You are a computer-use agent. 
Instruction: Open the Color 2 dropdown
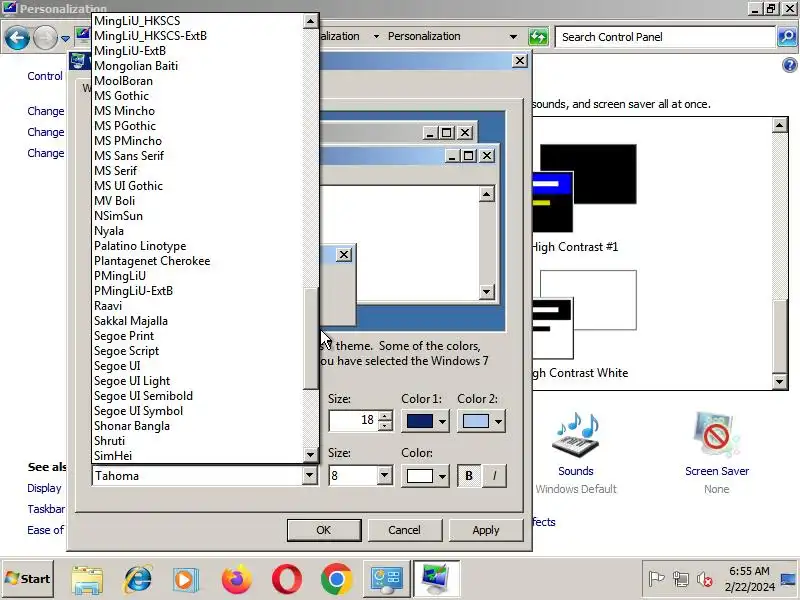(x=498, y=421)
